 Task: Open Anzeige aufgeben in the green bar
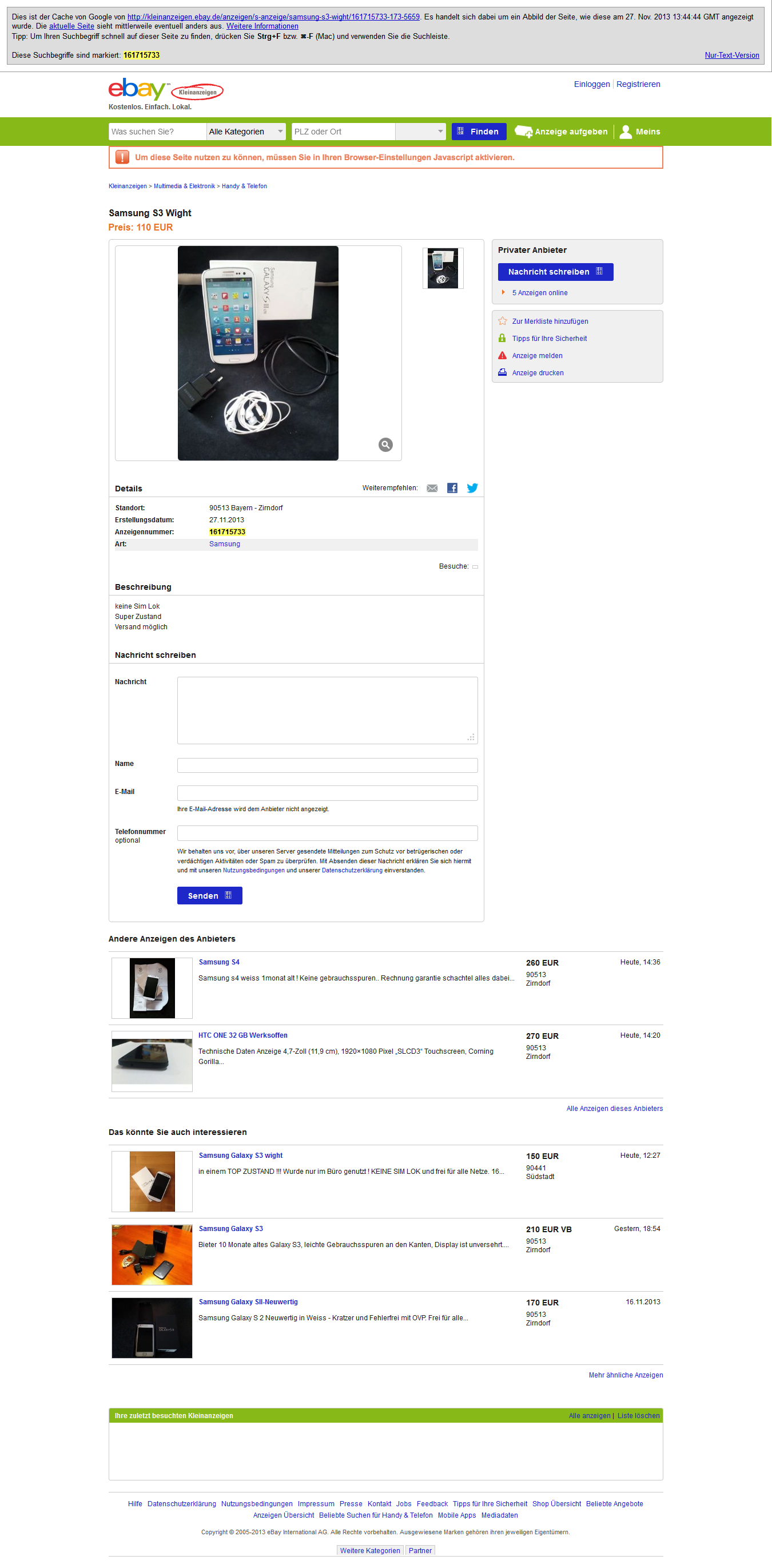tap(562, 132)
